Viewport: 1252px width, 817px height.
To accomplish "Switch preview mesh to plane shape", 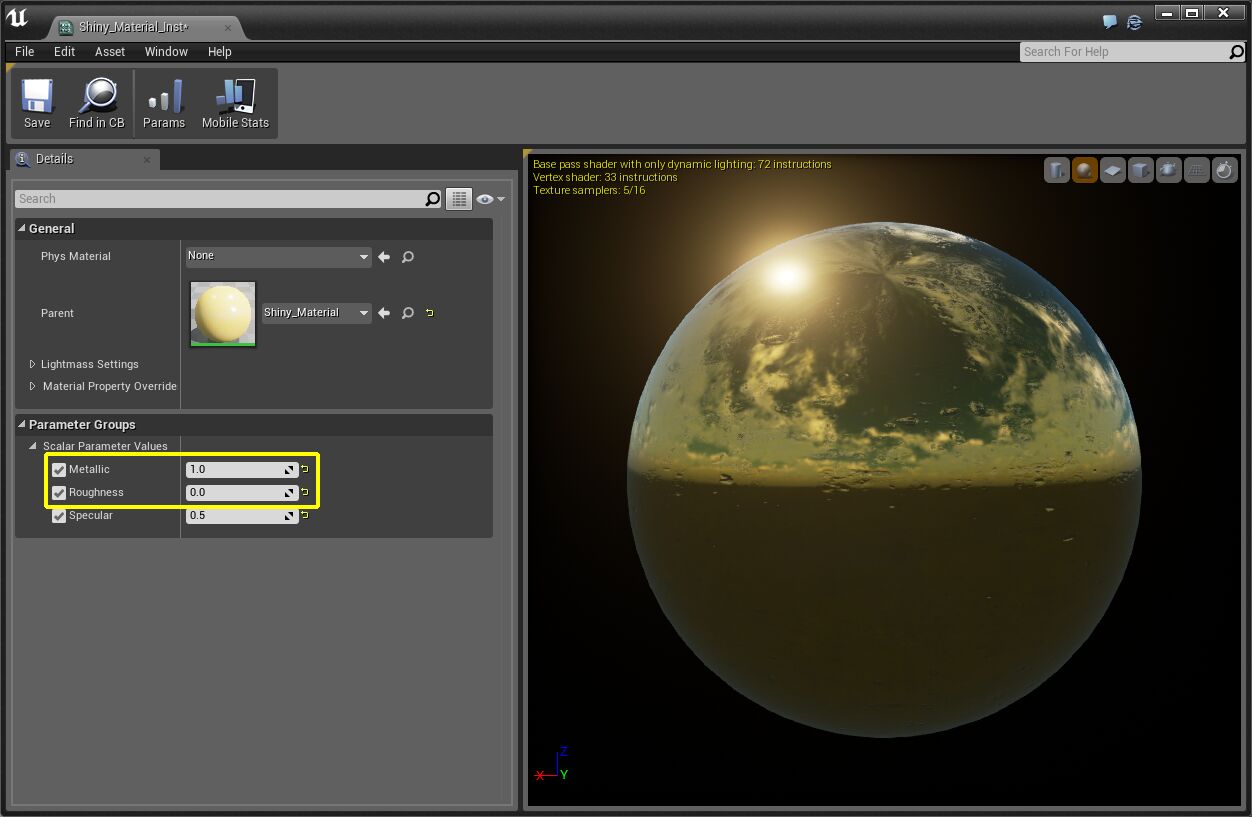I will [x=1113, y=171].
